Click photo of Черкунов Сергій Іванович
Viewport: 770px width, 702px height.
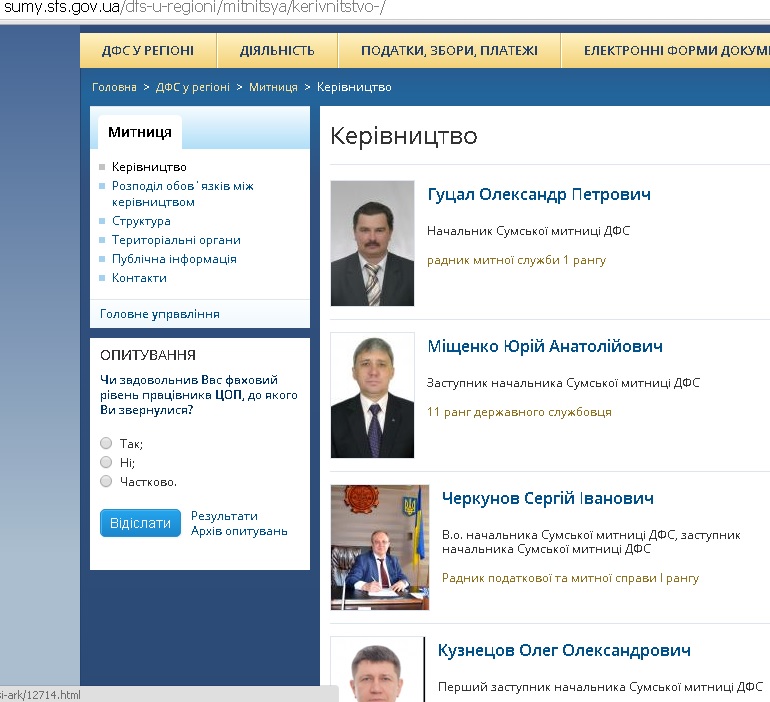379,547
